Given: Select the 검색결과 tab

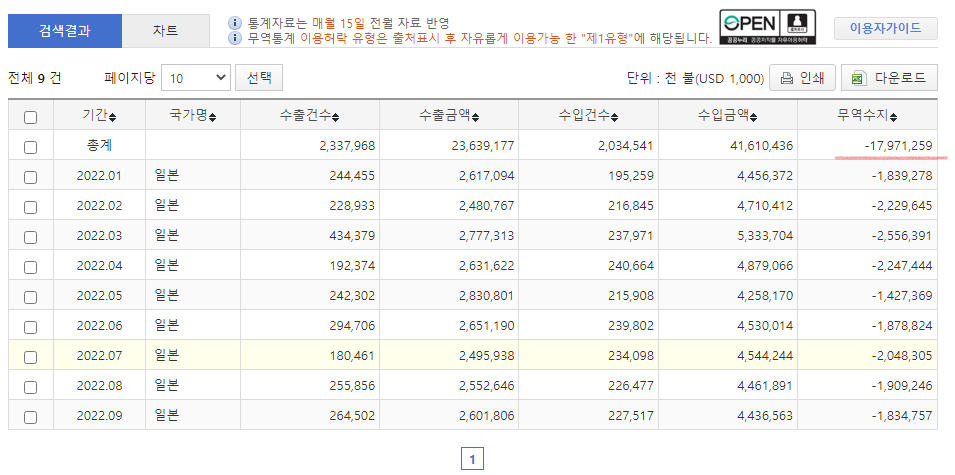Looking at the screenshot, I should click(x=65, y=31).
